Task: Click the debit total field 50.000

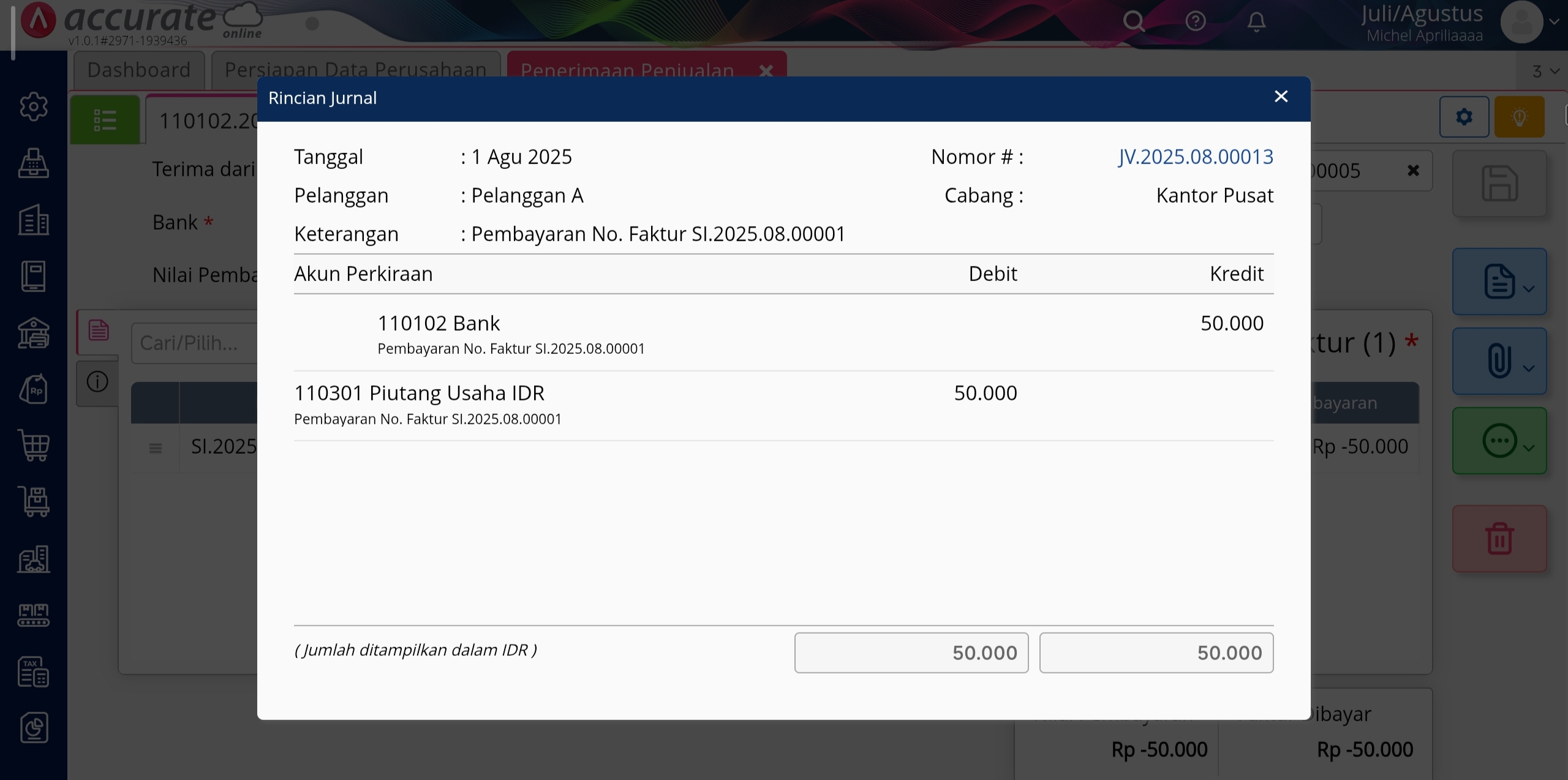Action: [911, 653]
